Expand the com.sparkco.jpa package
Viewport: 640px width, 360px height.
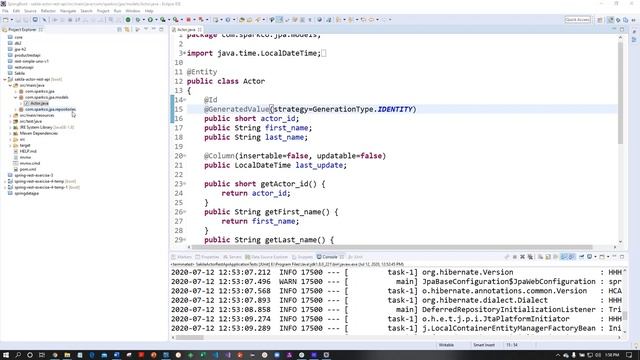pyautogui.click(x=16, y=91)
